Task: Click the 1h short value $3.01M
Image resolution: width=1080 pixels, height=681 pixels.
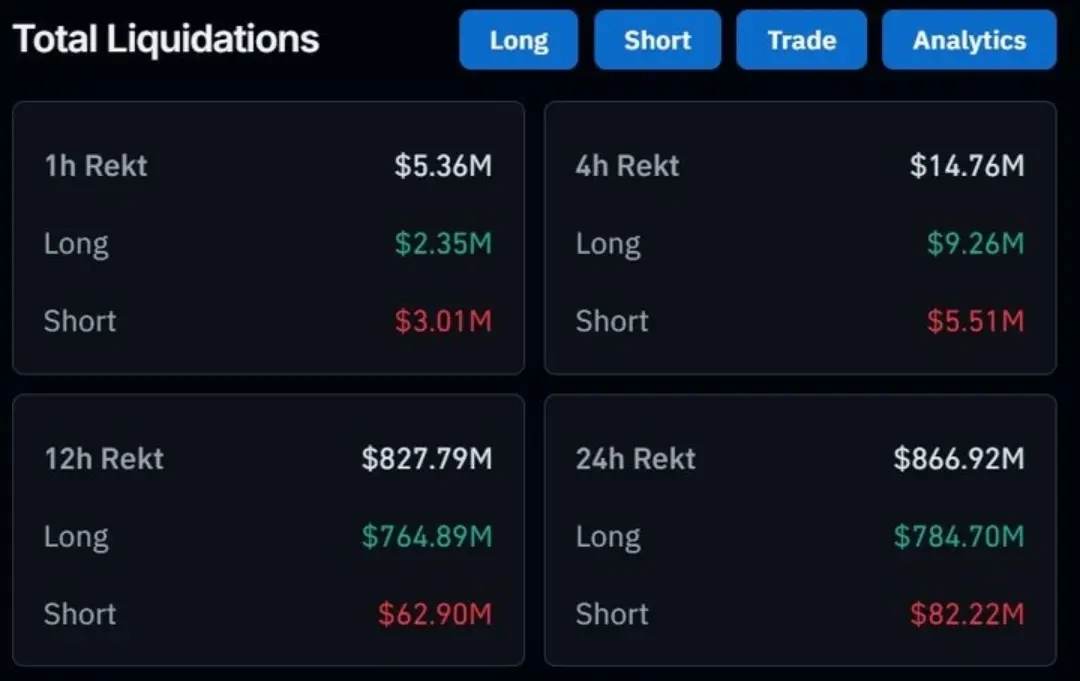Action: [x=443, y=321]
